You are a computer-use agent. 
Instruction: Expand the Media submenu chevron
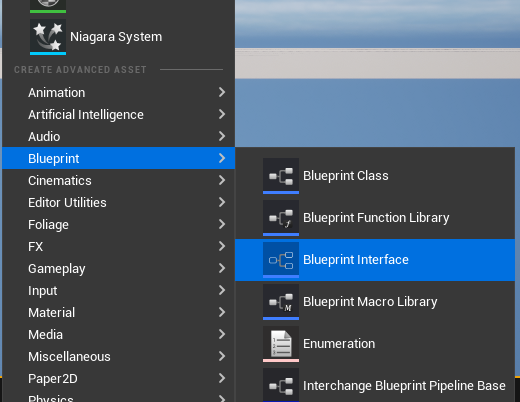pos(222,334)
